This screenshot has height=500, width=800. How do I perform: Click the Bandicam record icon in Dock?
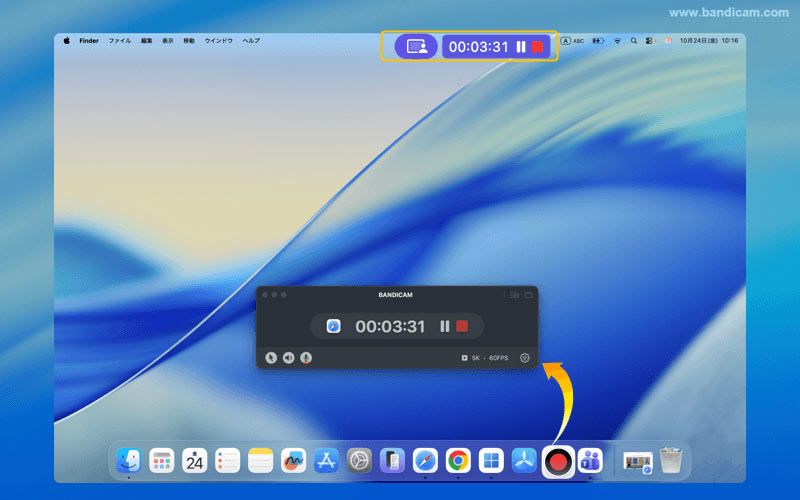pos(558,461)
